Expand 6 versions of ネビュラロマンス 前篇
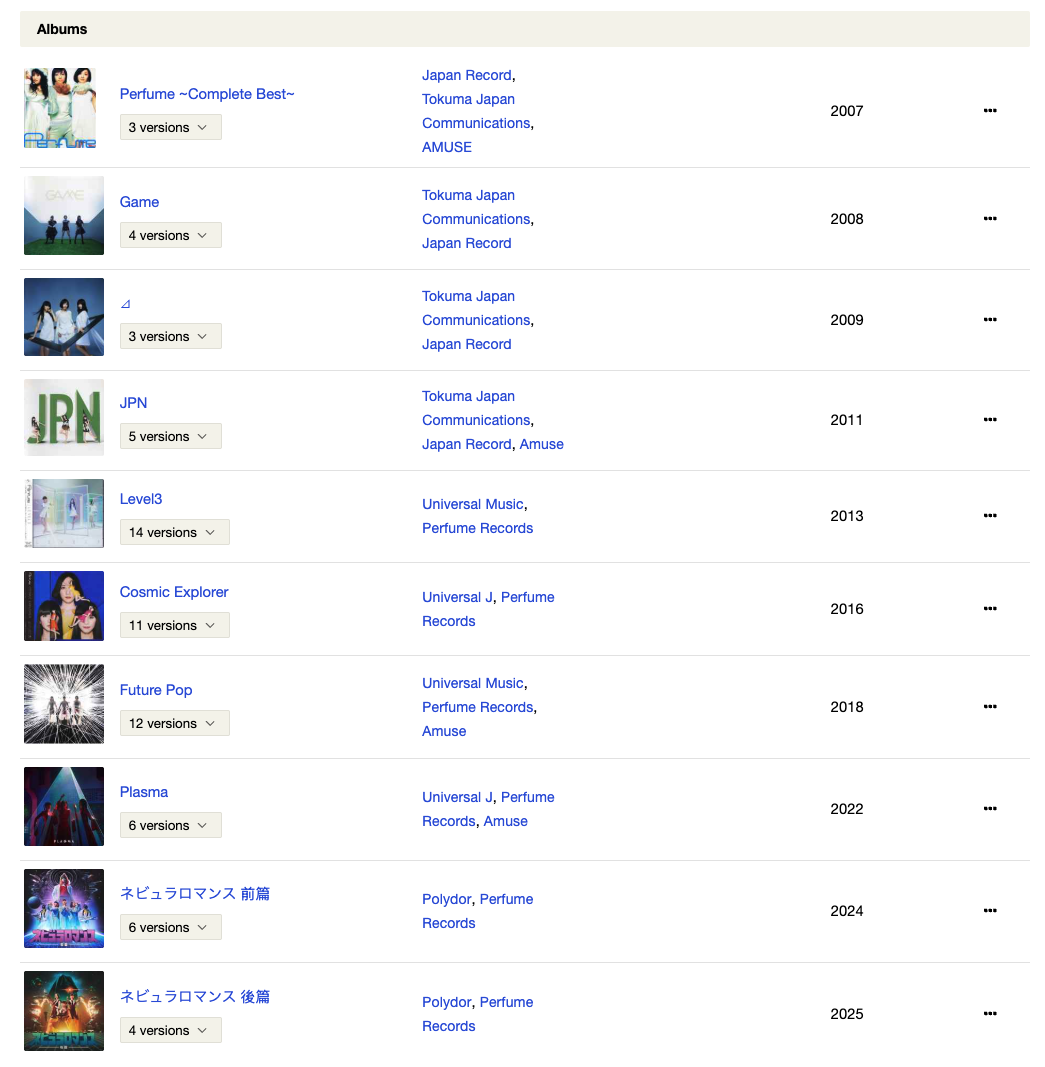Viewport: 1045px width, 1067px height. click(171, 928)
